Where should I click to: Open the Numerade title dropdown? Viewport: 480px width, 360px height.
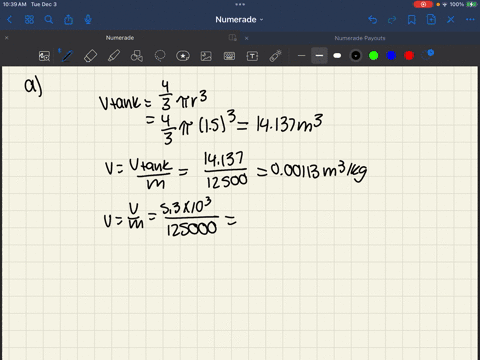(239, 20)
